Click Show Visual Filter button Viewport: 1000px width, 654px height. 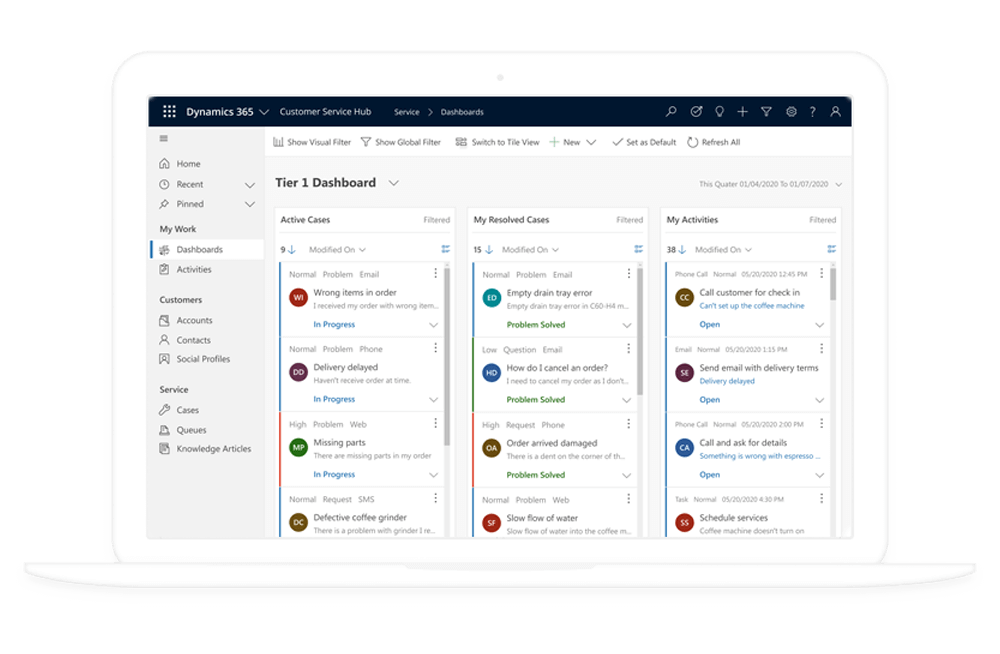click(312, 142)
